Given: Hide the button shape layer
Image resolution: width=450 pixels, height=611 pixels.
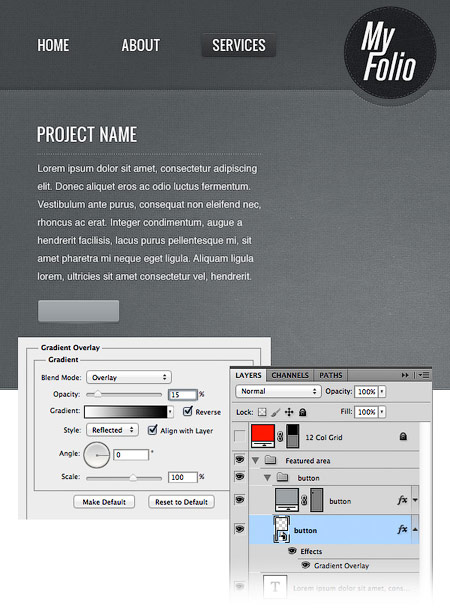Looking at the screenshot, I should tap(240, 500).
